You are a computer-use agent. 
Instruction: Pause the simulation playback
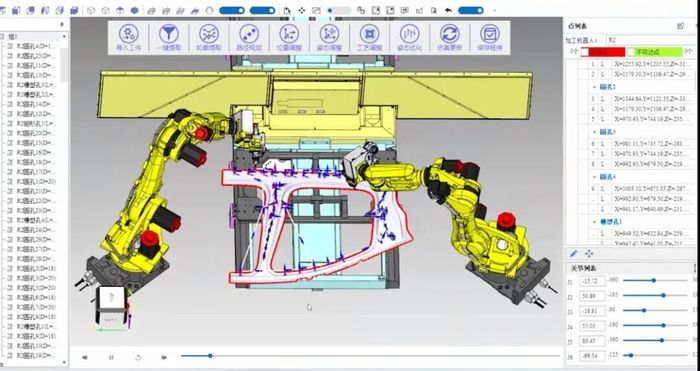pyautogui.click(x=111, y=357)
